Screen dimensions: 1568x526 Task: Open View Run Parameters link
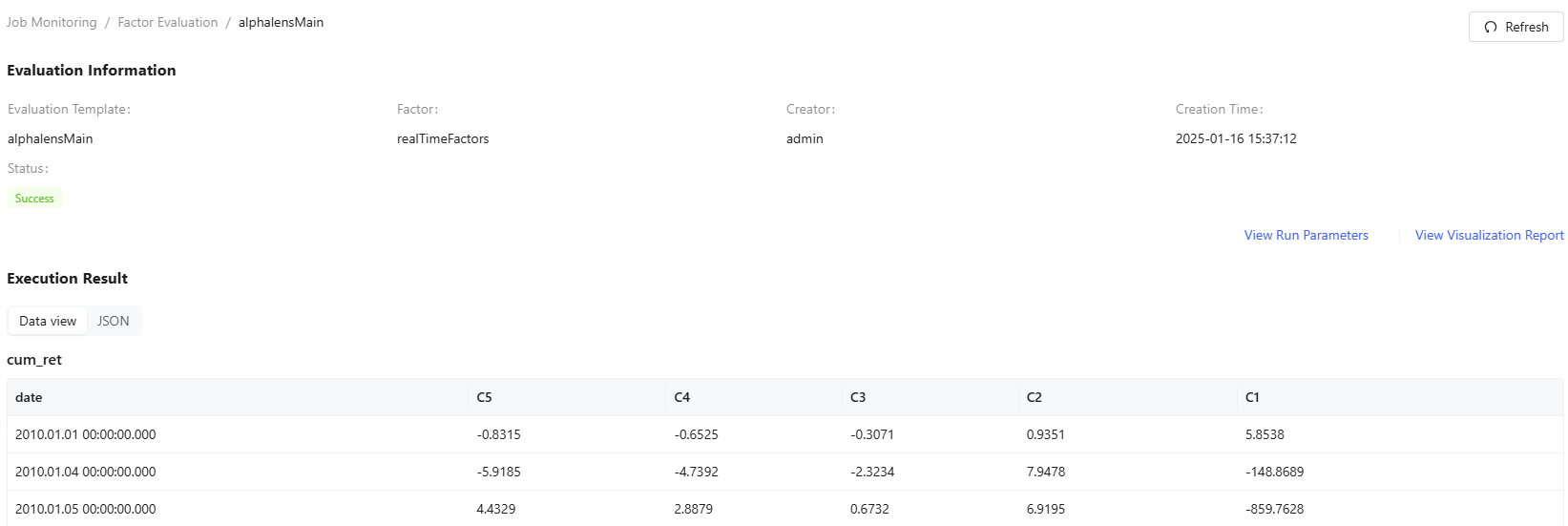(x=1306, y=235)
